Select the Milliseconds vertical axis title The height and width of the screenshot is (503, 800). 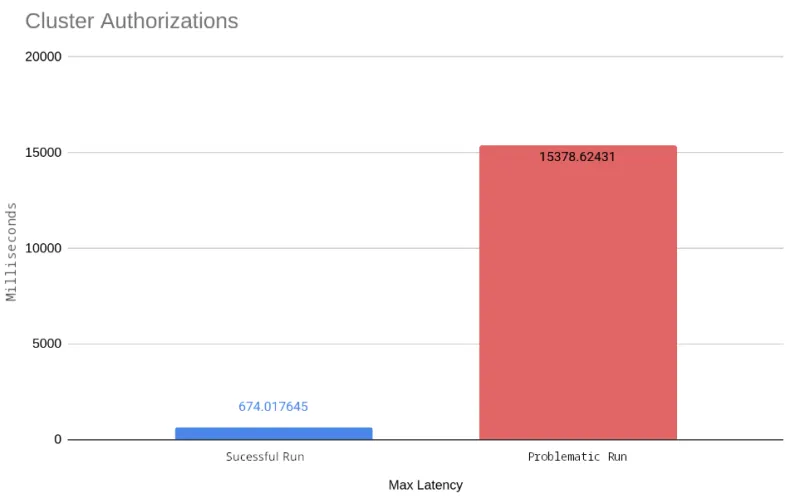coord(12,251)
